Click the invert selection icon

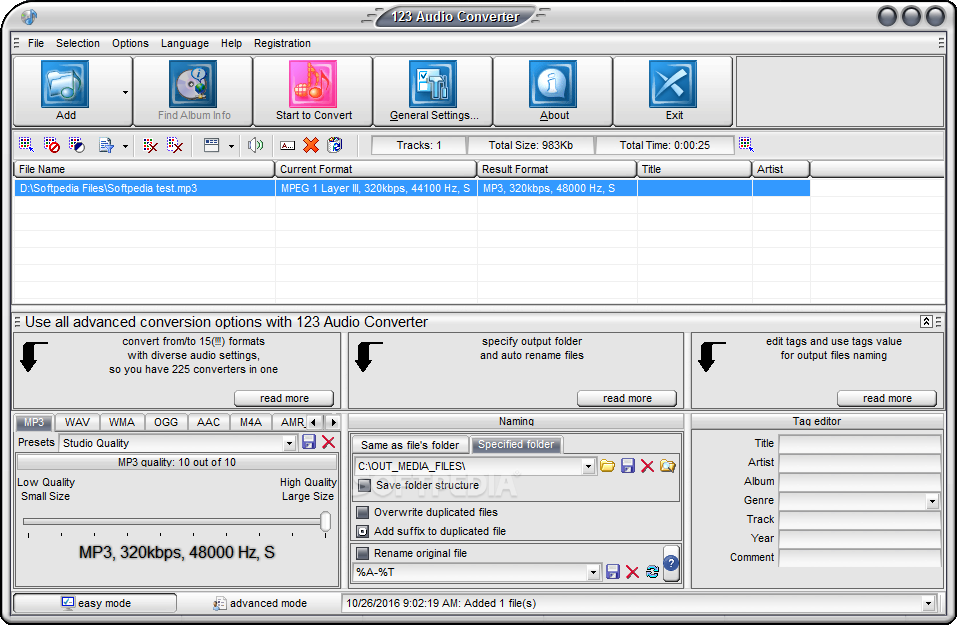click(76, 145)
